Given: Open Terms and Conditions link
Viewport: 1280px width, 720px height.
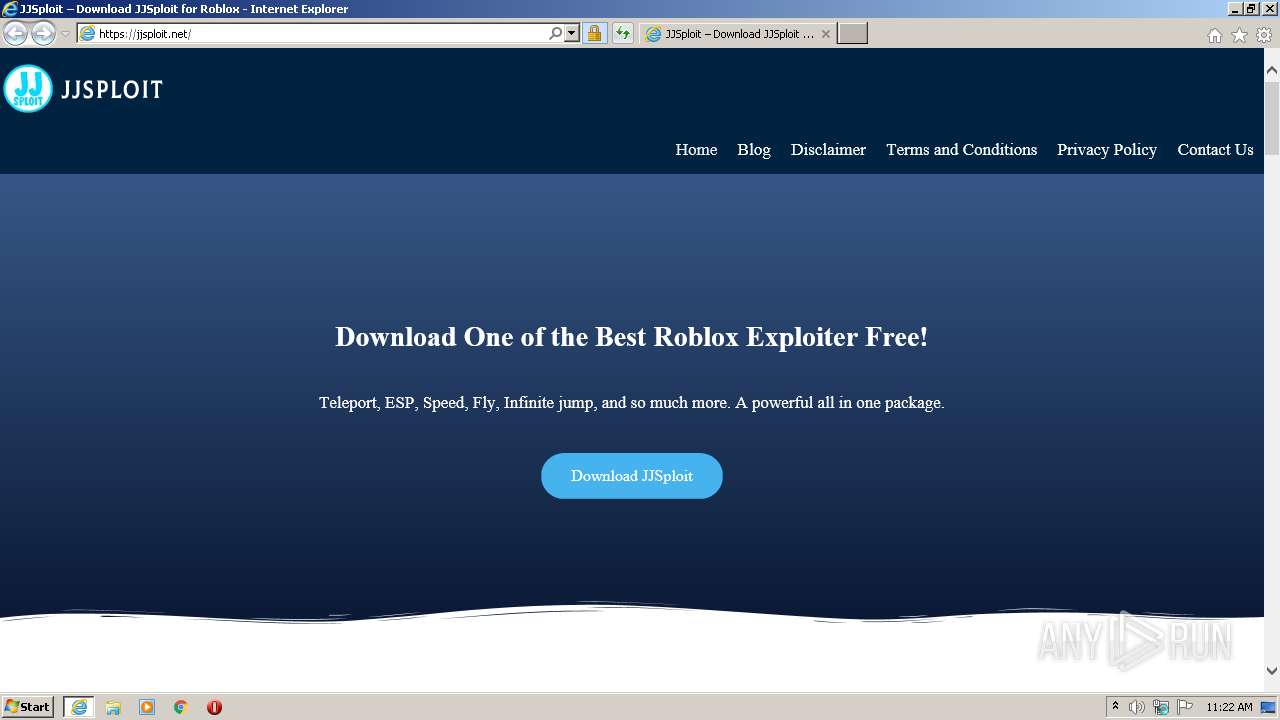Looking at the screenshot, I should click(961, 149).
